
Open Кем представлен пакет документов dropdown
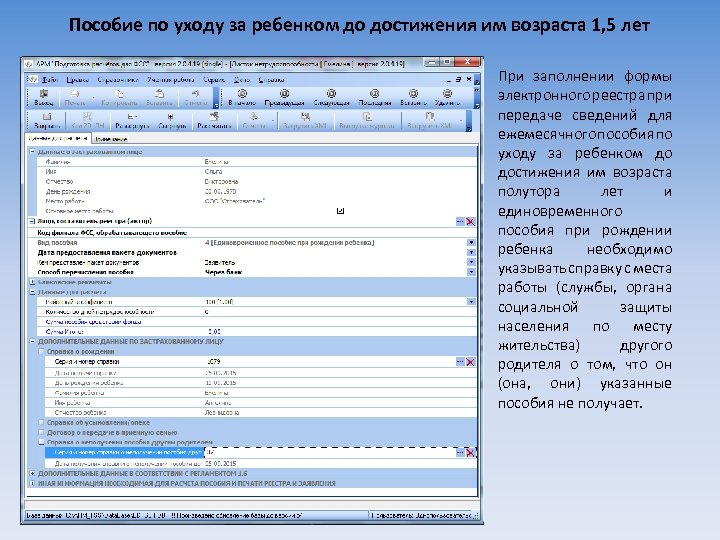472,262
